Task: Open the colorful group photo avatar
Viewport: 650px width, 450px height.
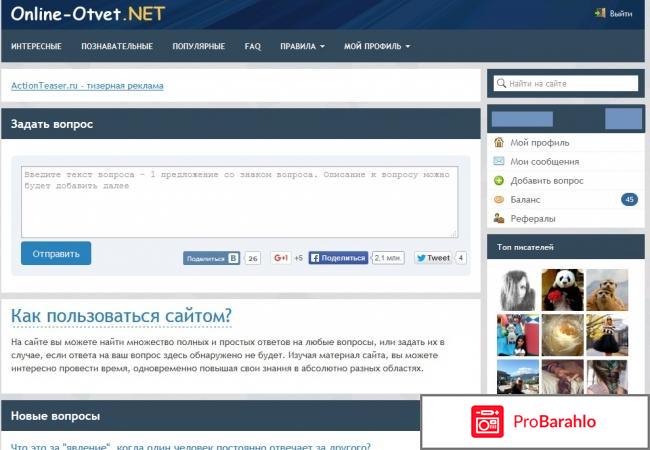Action: (x=518, y=335)
